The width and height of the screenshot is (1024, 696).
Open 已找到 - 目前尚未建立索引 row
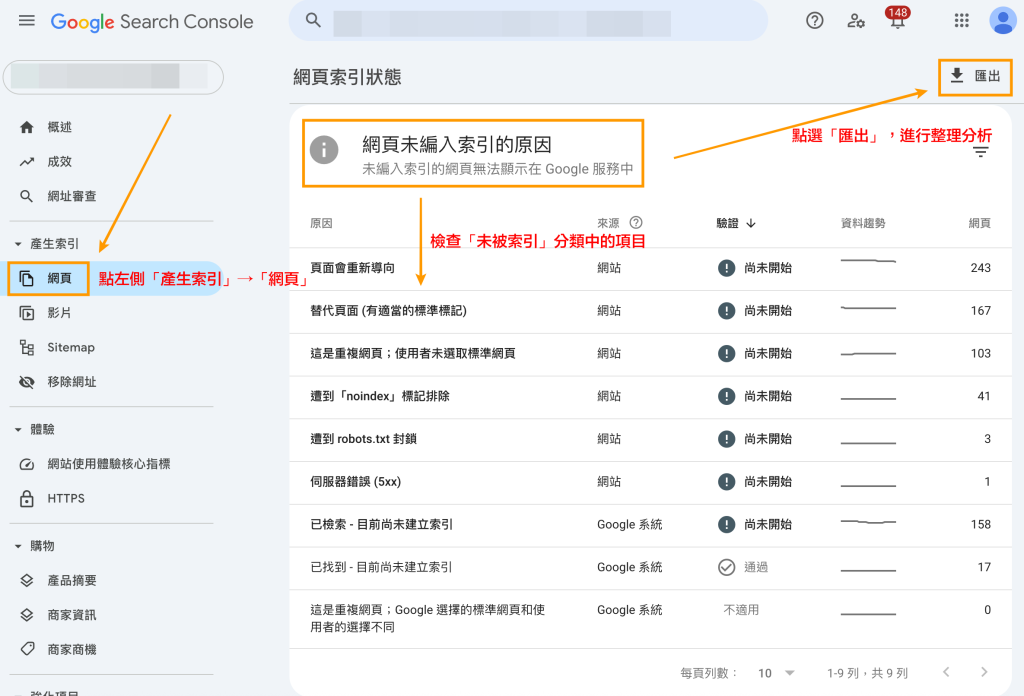650,568
